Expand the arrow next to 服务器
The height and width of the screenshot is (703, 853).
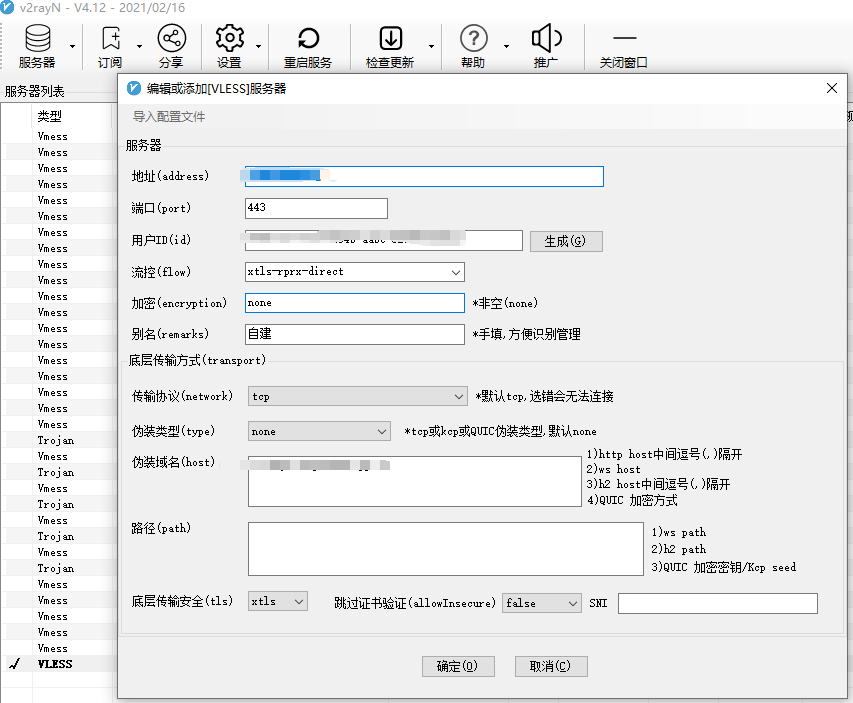click(72, 47)
